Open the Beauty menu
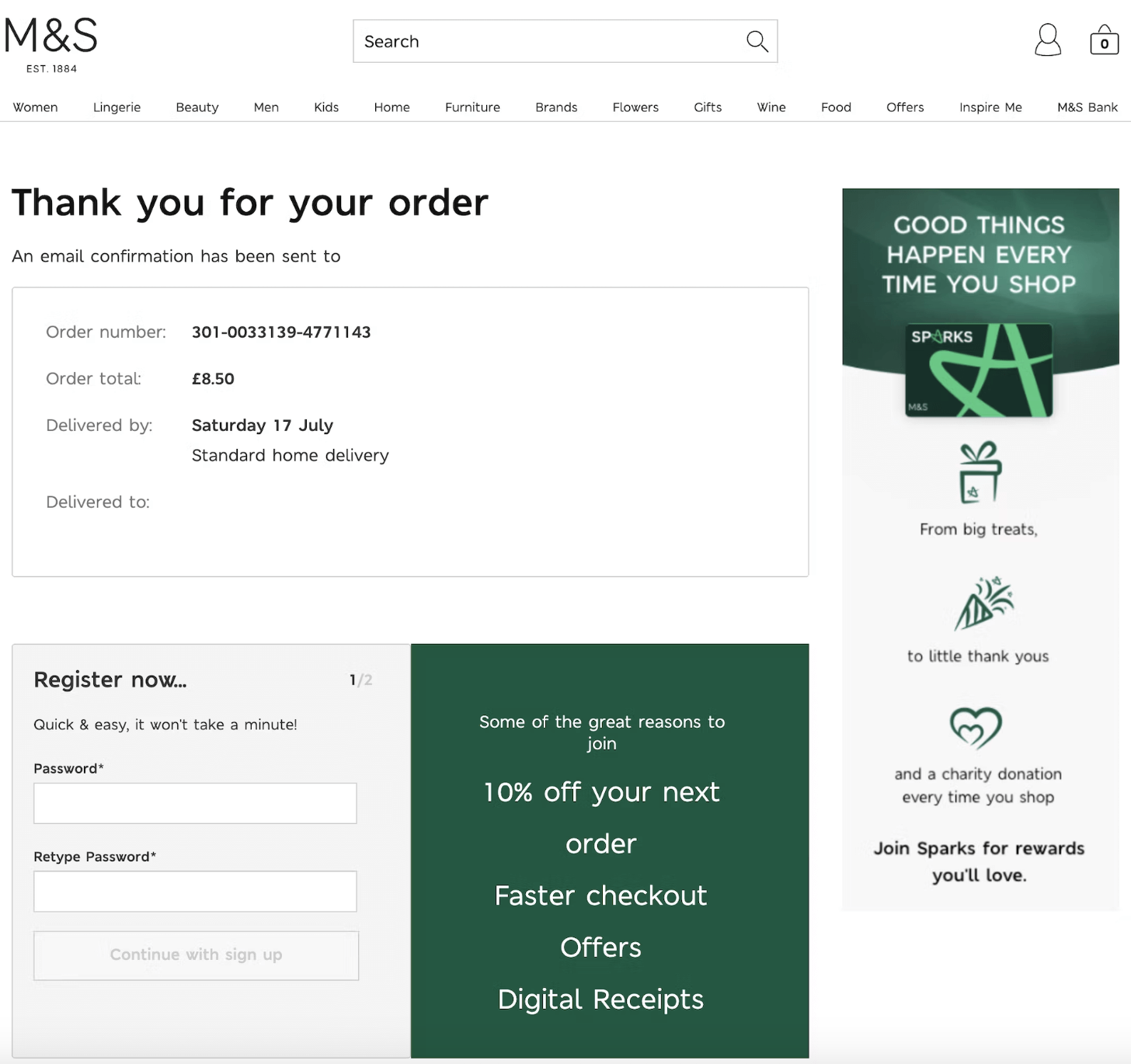The image size is (1131, 1064). [x=197, y=107]
